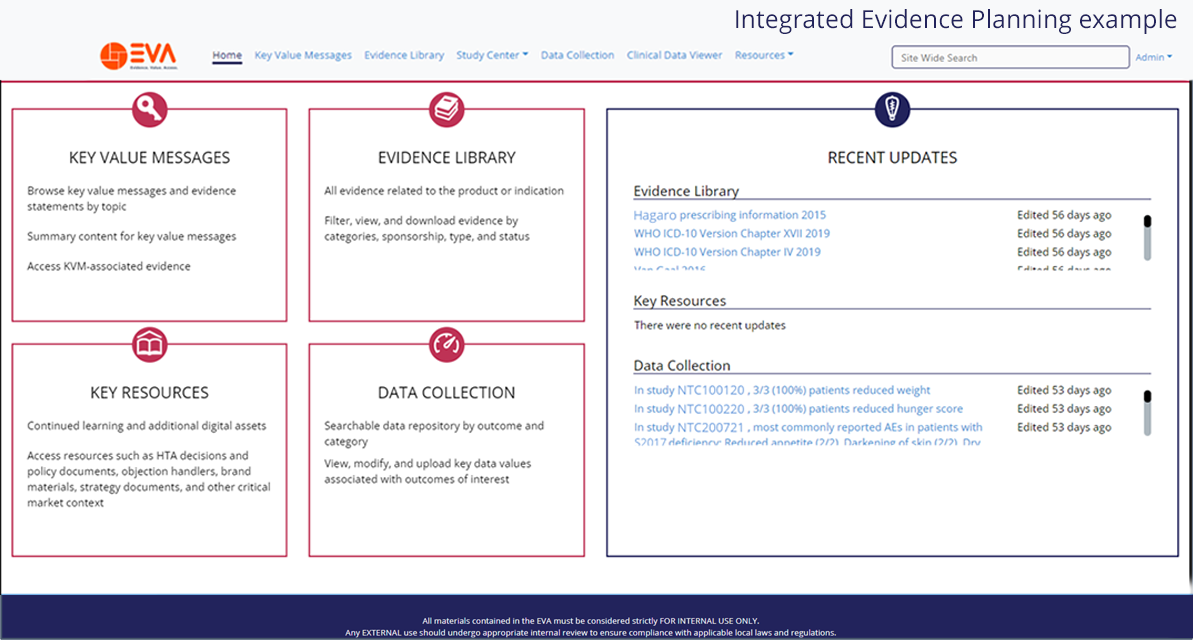Screen dimensions: 1193x640
Task: Click the Evidence Library updates scrollbar
Action: coord(1147,237)
